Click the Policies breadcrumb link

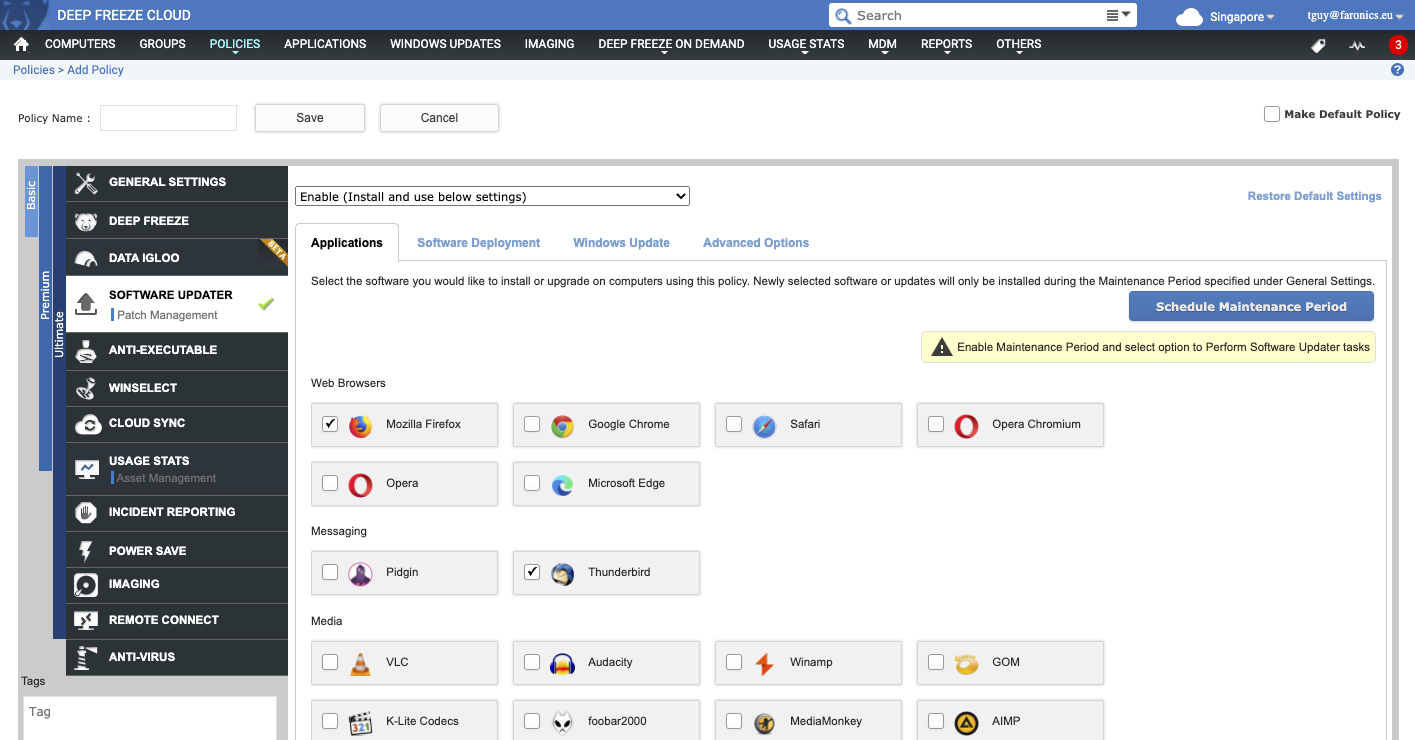coord(33,70)
